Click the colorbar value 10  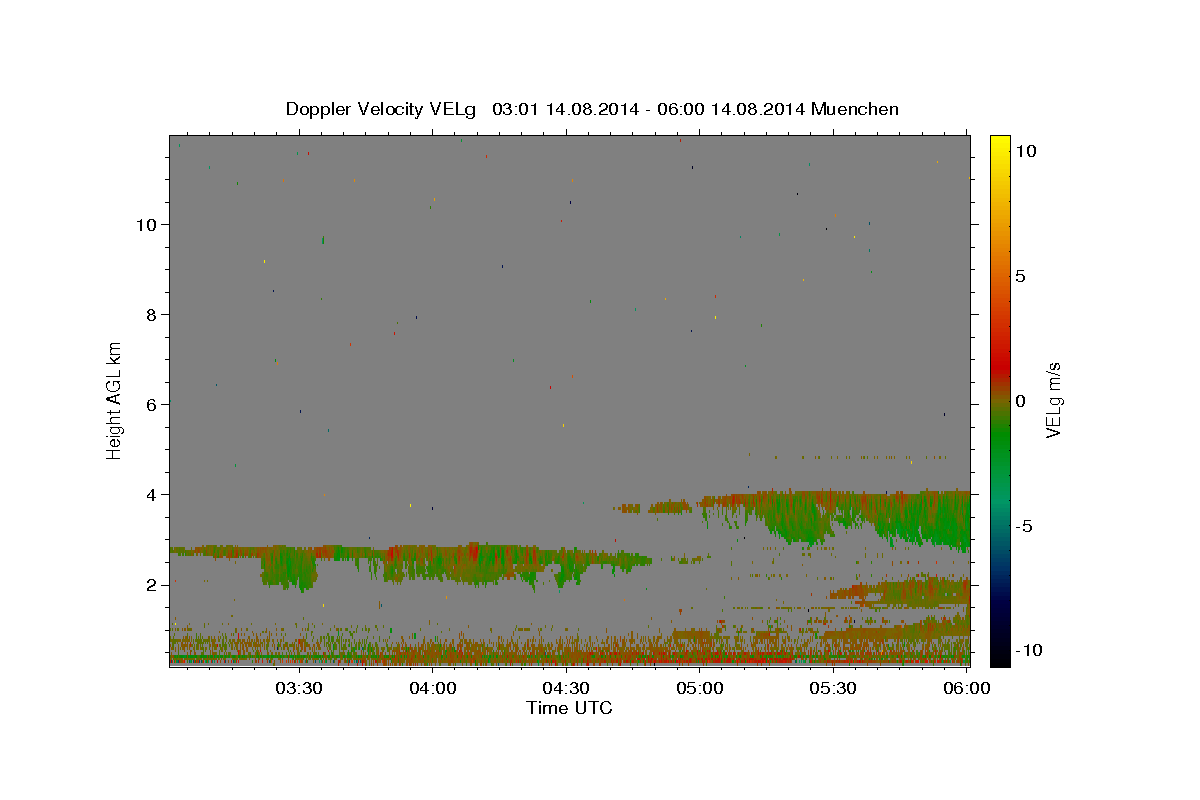tap(1025, 151)
